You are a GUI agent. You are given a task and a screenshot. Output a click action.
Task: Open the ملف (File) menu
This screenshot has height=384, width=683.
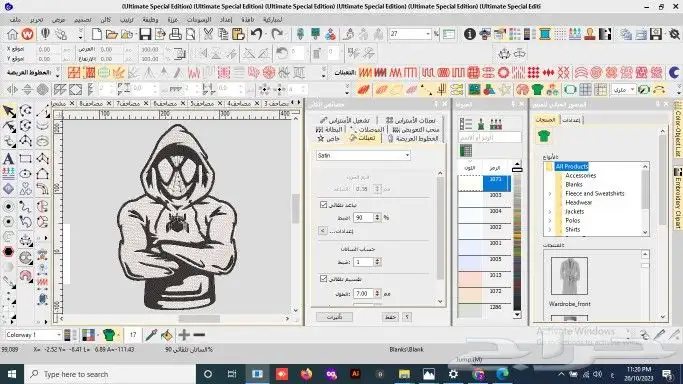click(15, 20)
